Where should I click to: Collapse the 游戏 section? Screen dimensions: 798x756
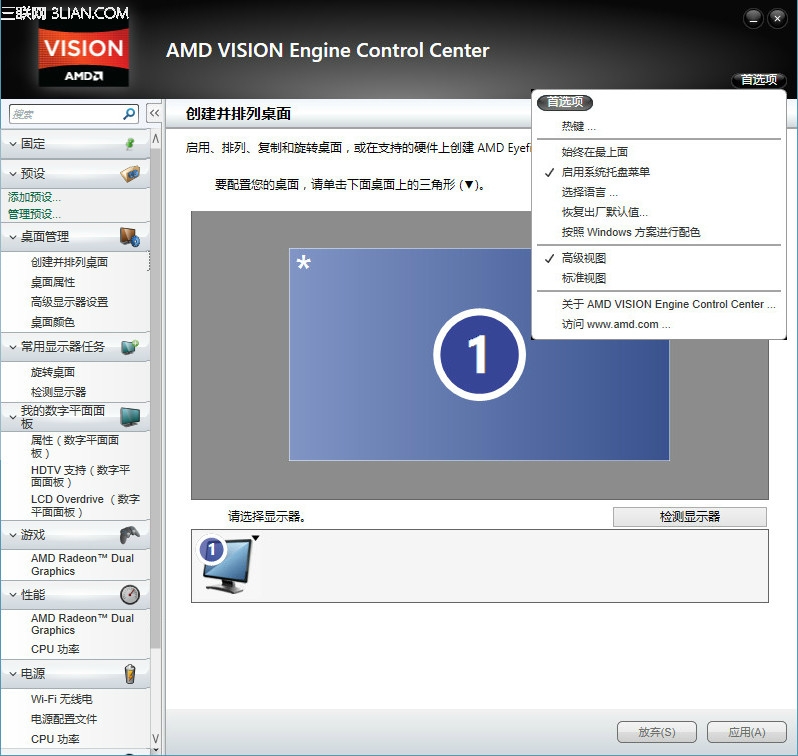[13, 535]
